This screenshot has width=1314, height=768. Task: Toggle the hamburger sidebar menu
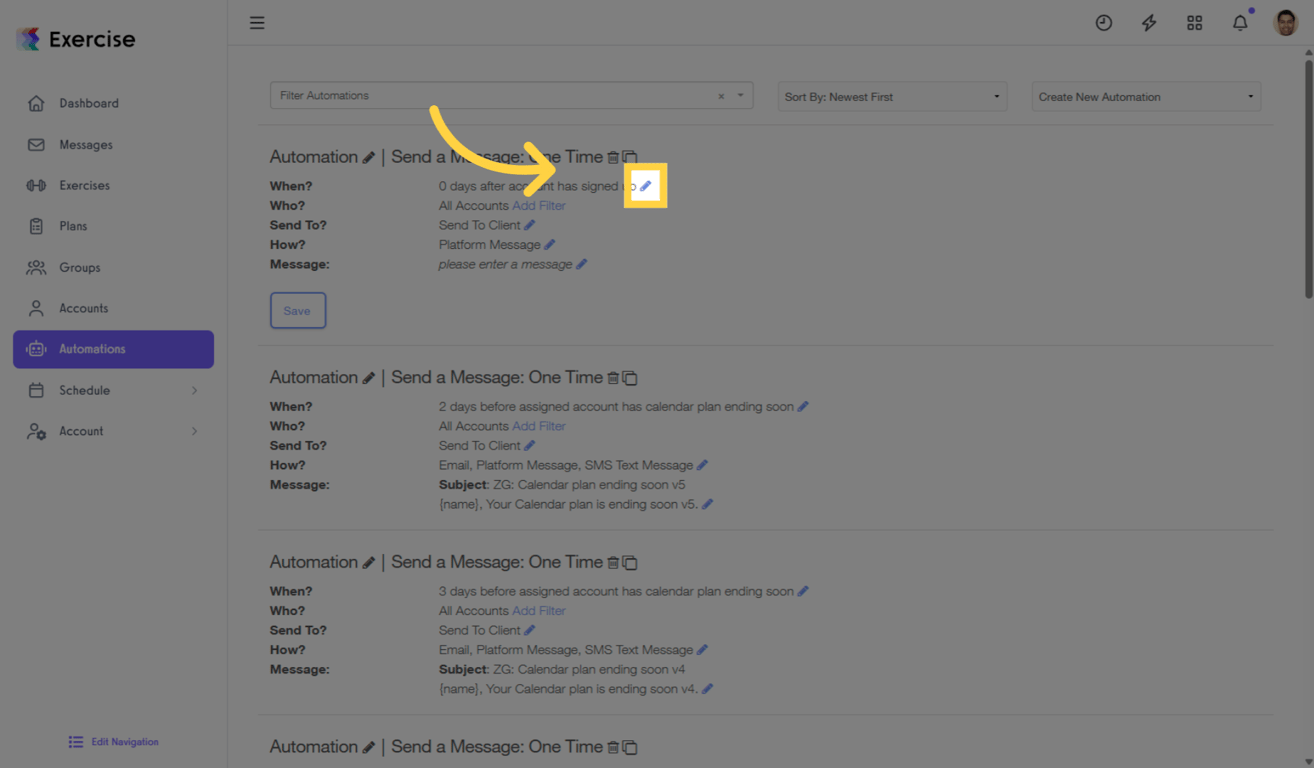[257, 22]
